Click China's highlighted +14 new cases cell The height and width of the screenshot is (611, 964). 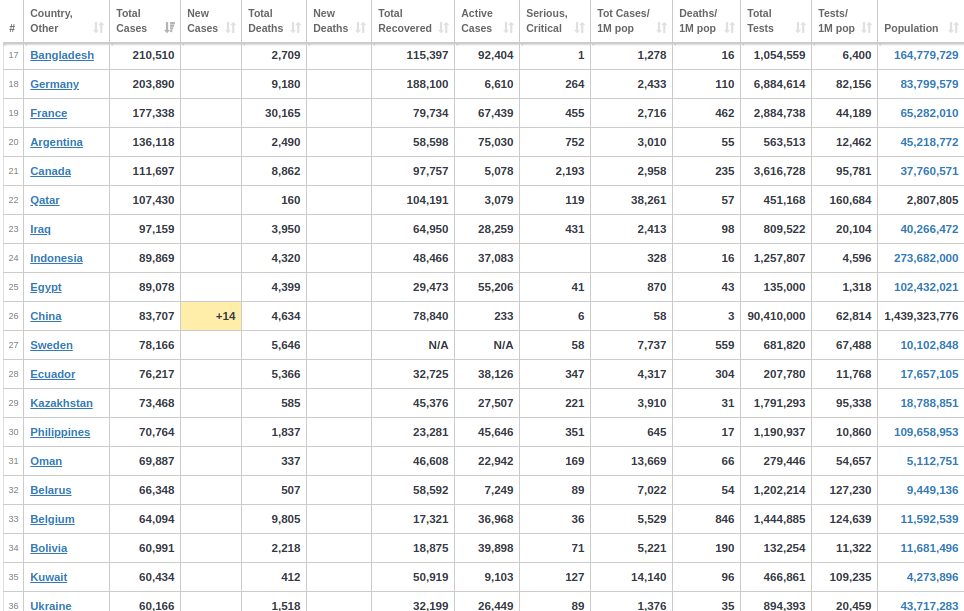click(x=211, y=316)
